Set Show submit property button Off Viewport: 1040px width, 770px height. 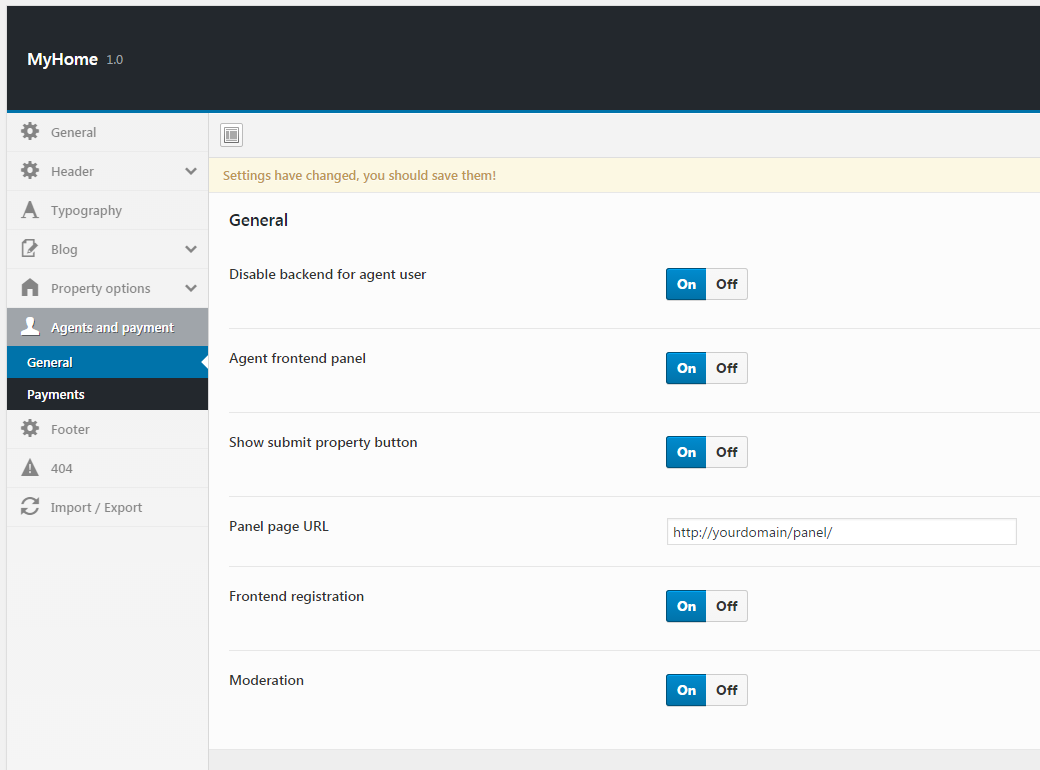click(x=727, y=452)
